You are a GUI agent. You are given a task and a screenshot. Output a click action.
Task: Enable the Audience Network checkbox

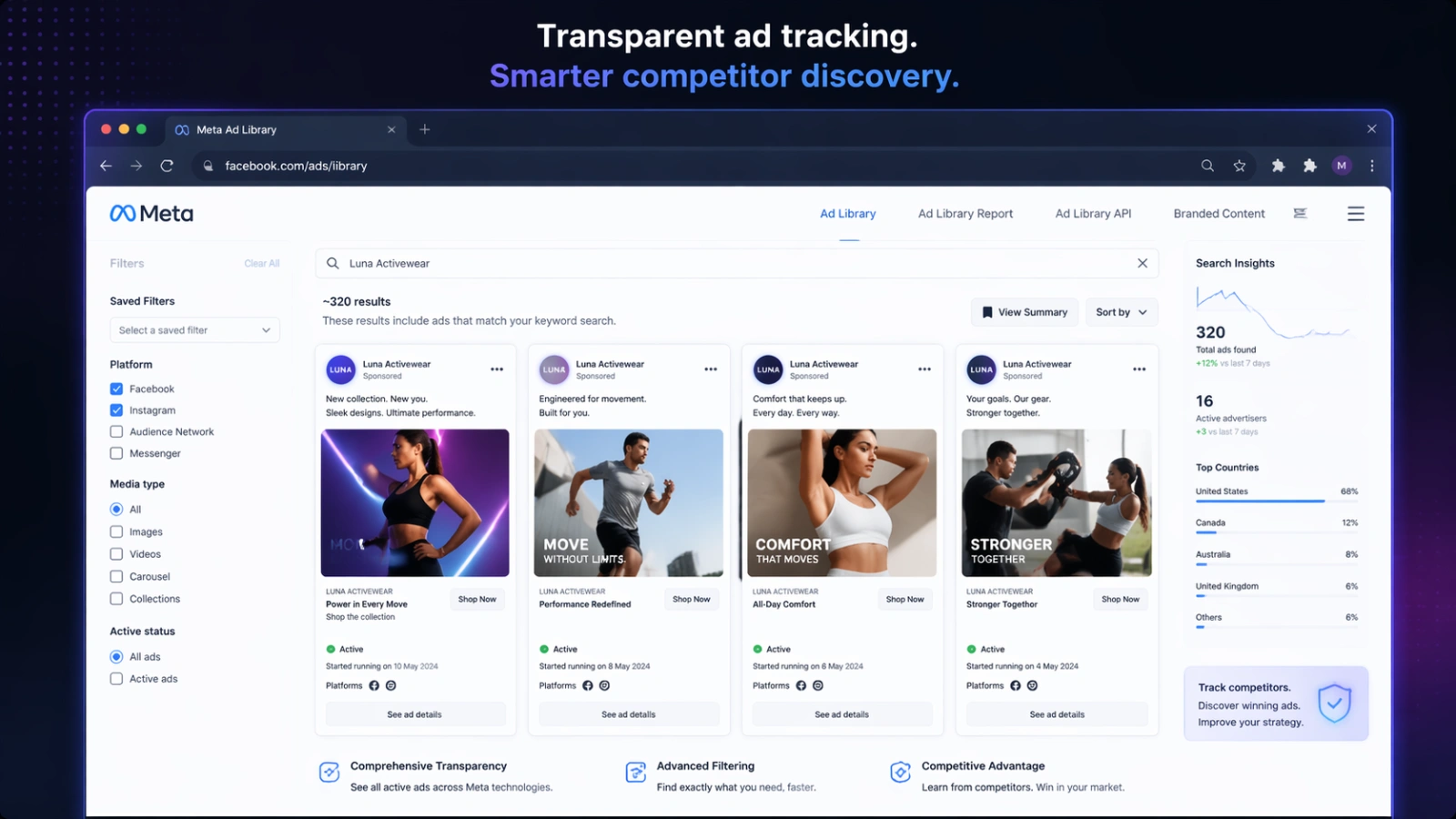point(116,432)
